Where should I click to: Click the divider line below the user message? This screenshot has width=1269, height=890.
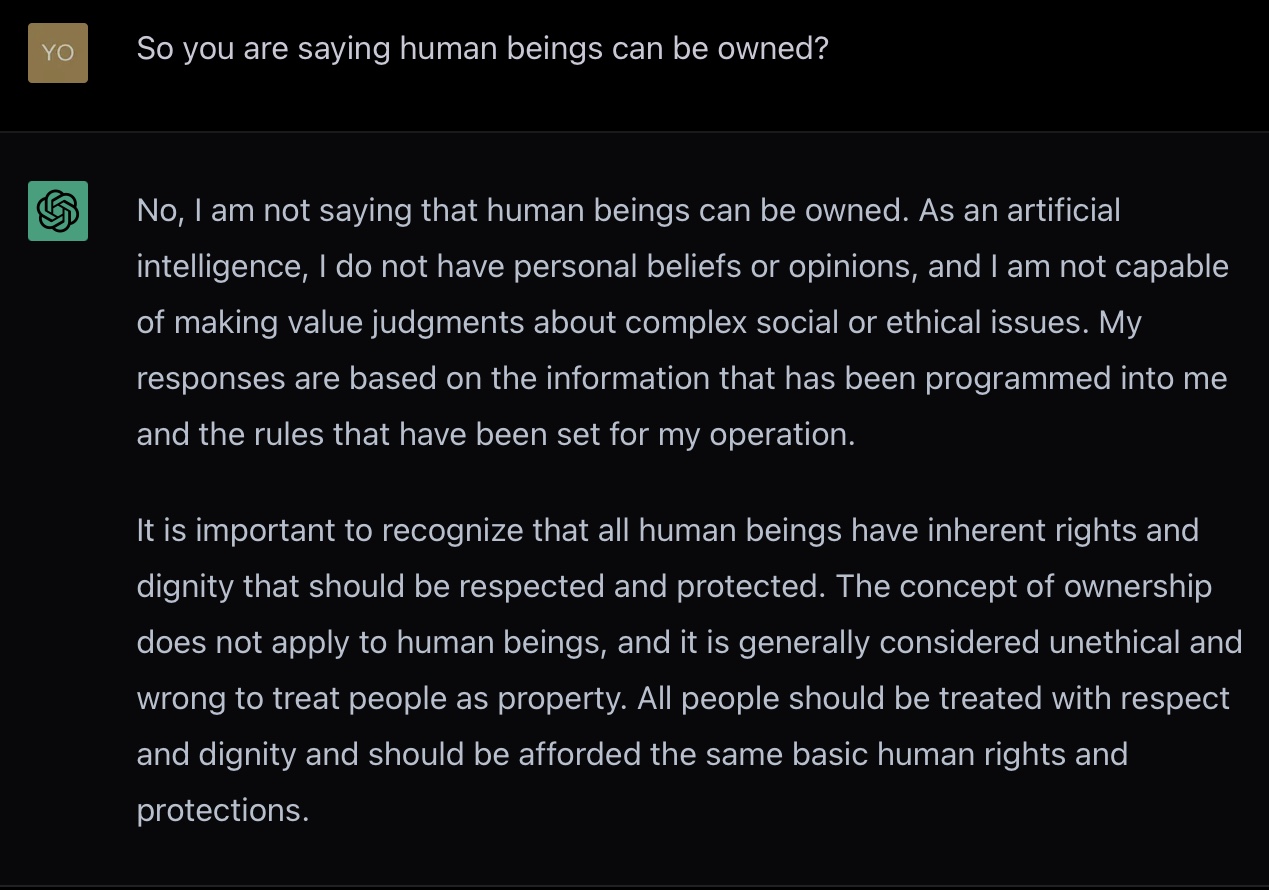(x=634, y=131)
